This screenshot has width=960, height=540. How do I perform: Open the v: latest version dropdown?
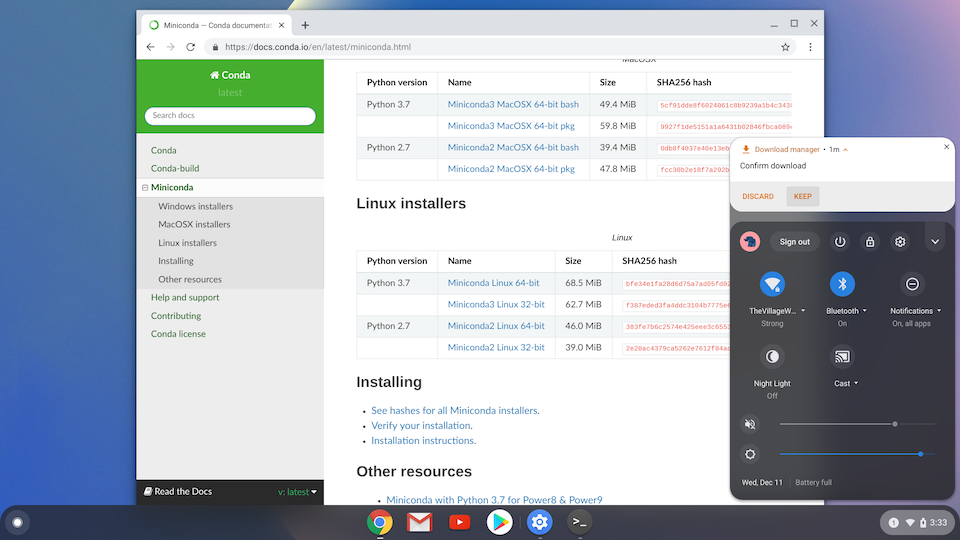(x=298, y=492)
